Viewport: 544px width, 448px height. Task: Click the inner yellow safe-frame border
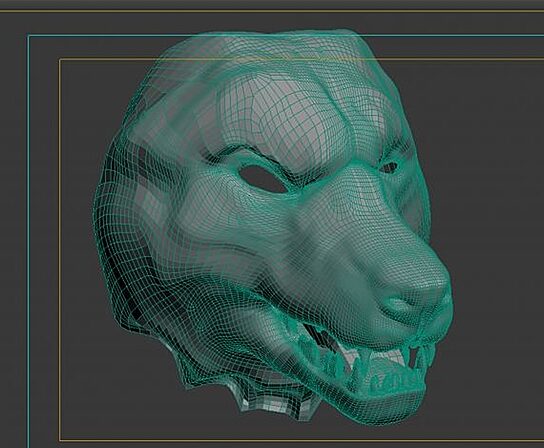(x=60, y=250)
